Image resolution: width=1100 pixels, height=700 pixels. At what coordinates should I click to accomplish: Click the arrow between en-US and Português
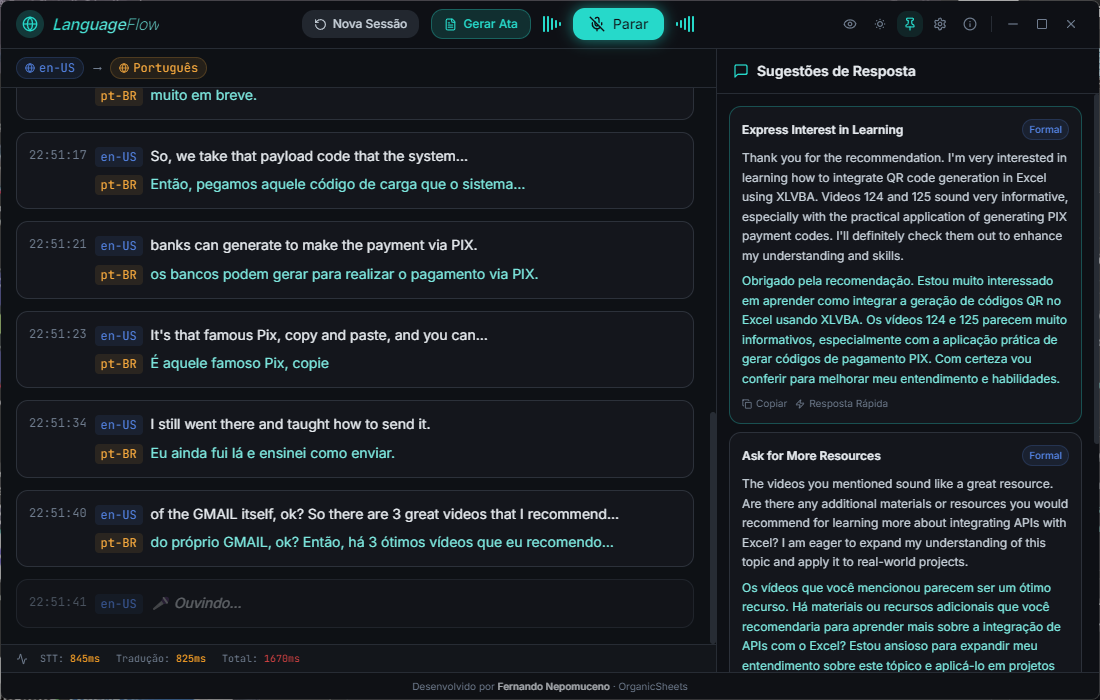pyautogui.click(x=98, y=68)
